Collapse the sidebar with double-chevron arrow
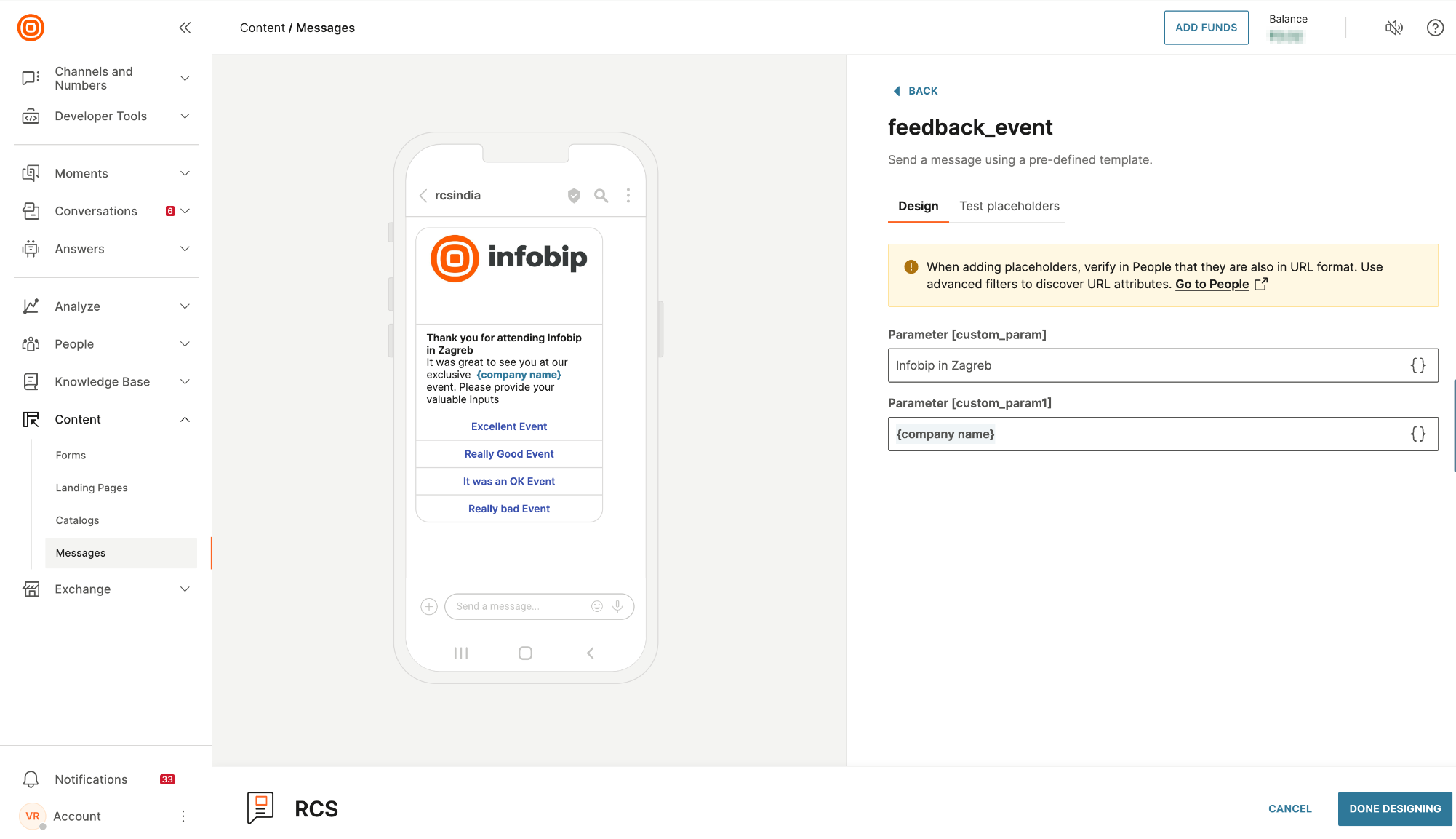 click(185, 27)
